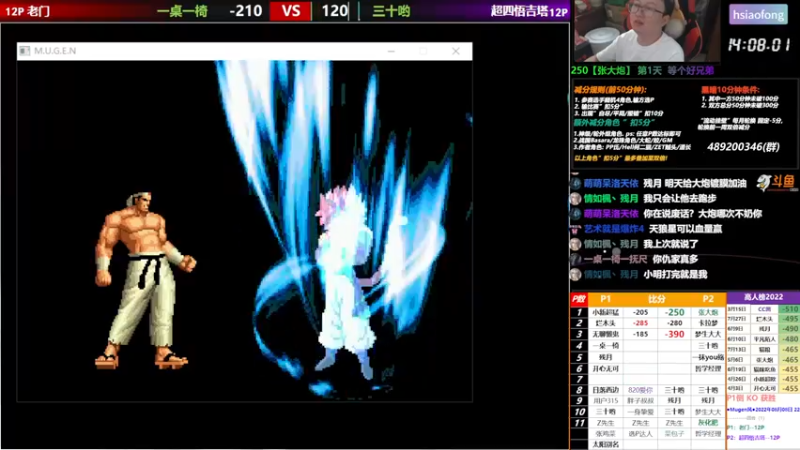Screen dimensions: 800x450
Task: Click the M.U.G.E.N window app icon
Action: coord(24,51)
